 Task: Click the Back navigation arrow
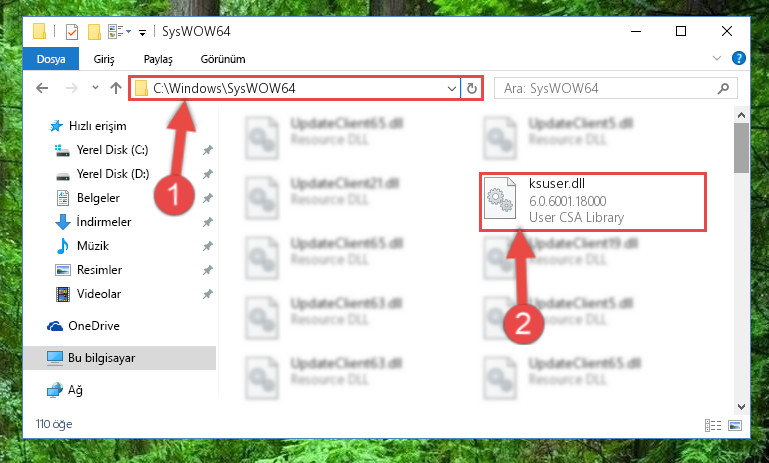point(42,88)
